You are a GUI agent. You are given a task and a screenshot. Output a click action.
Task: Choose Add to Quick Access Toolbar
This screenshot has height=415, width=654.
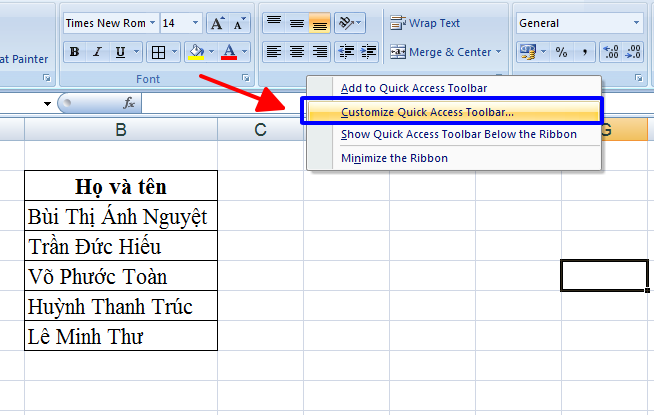[x=454, y=88]
